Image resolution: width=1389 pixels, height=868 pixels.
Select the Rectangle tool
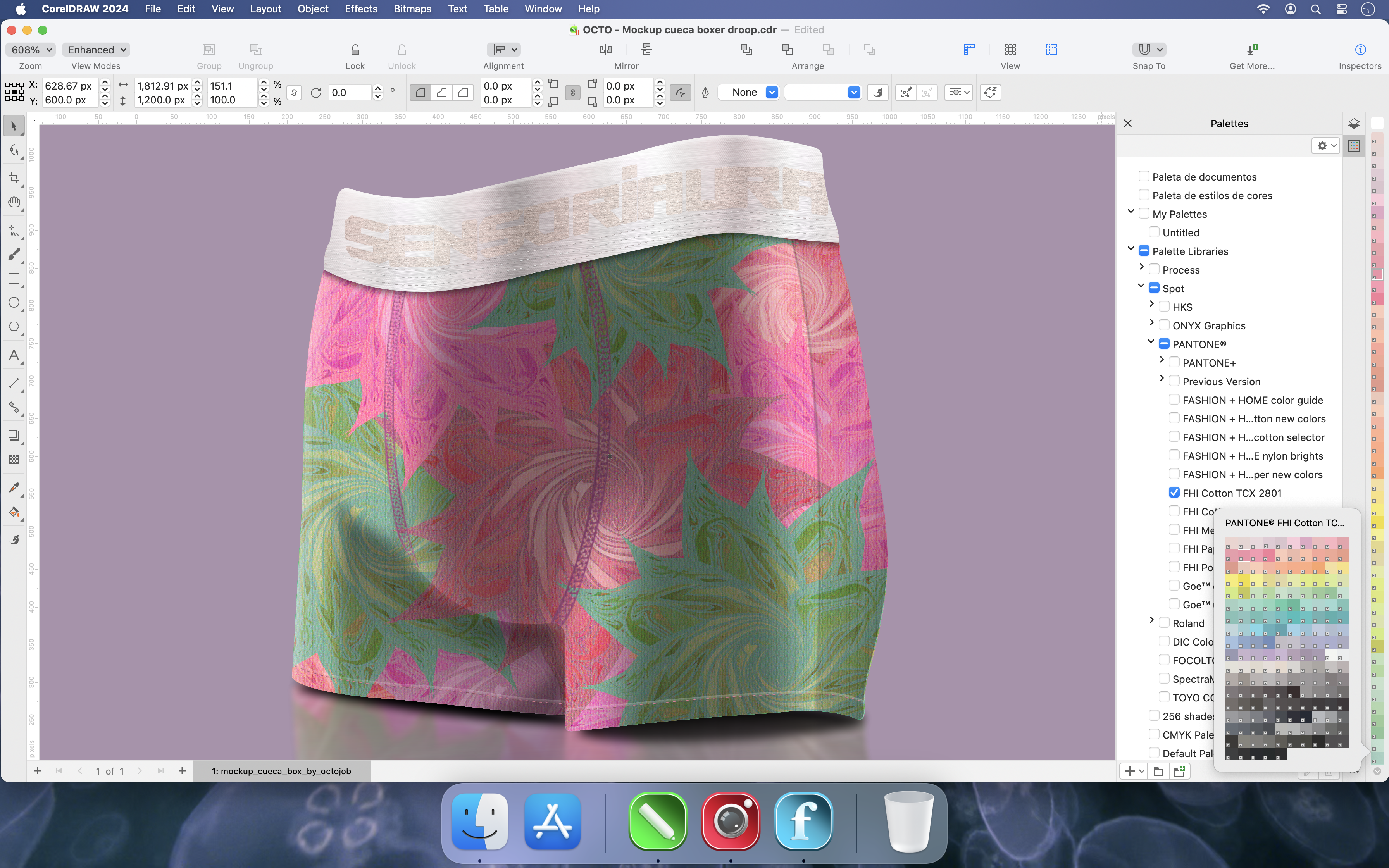pyautogui.click(x=14, y=279)
